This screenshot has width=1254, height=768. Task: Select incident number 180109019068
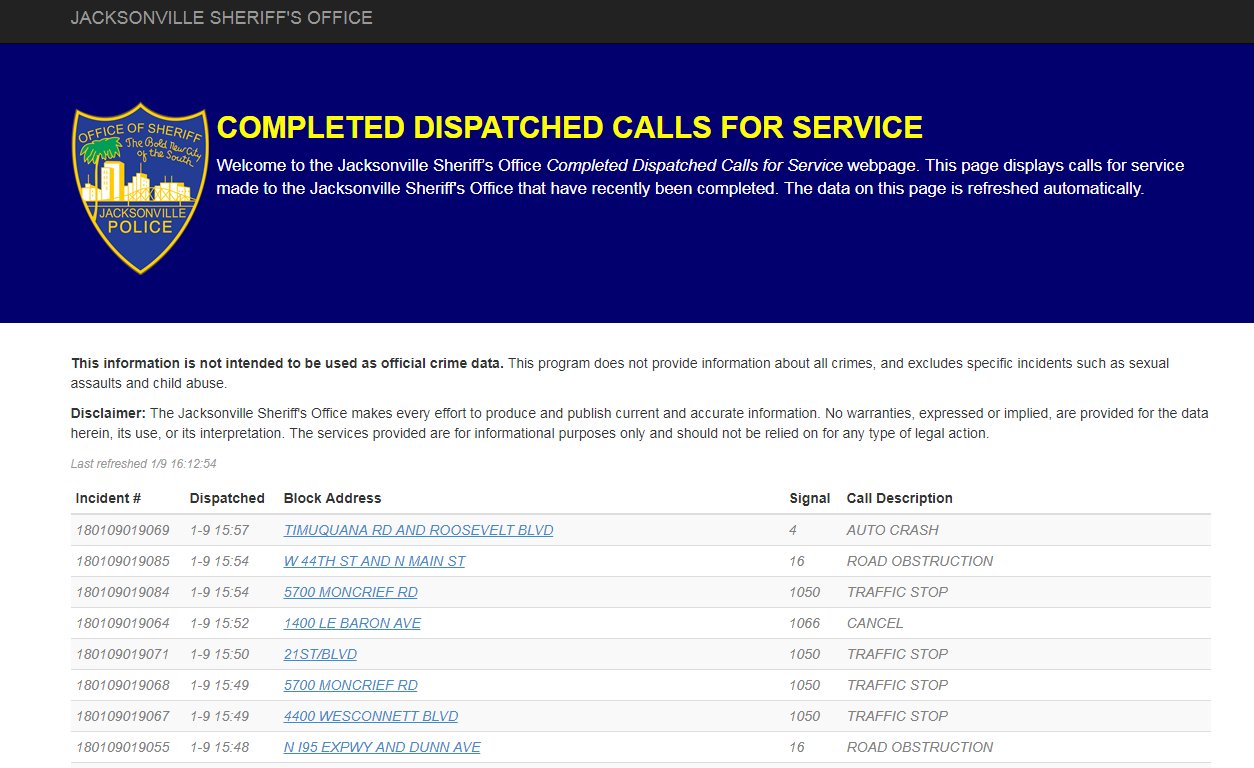coord(122,685)
